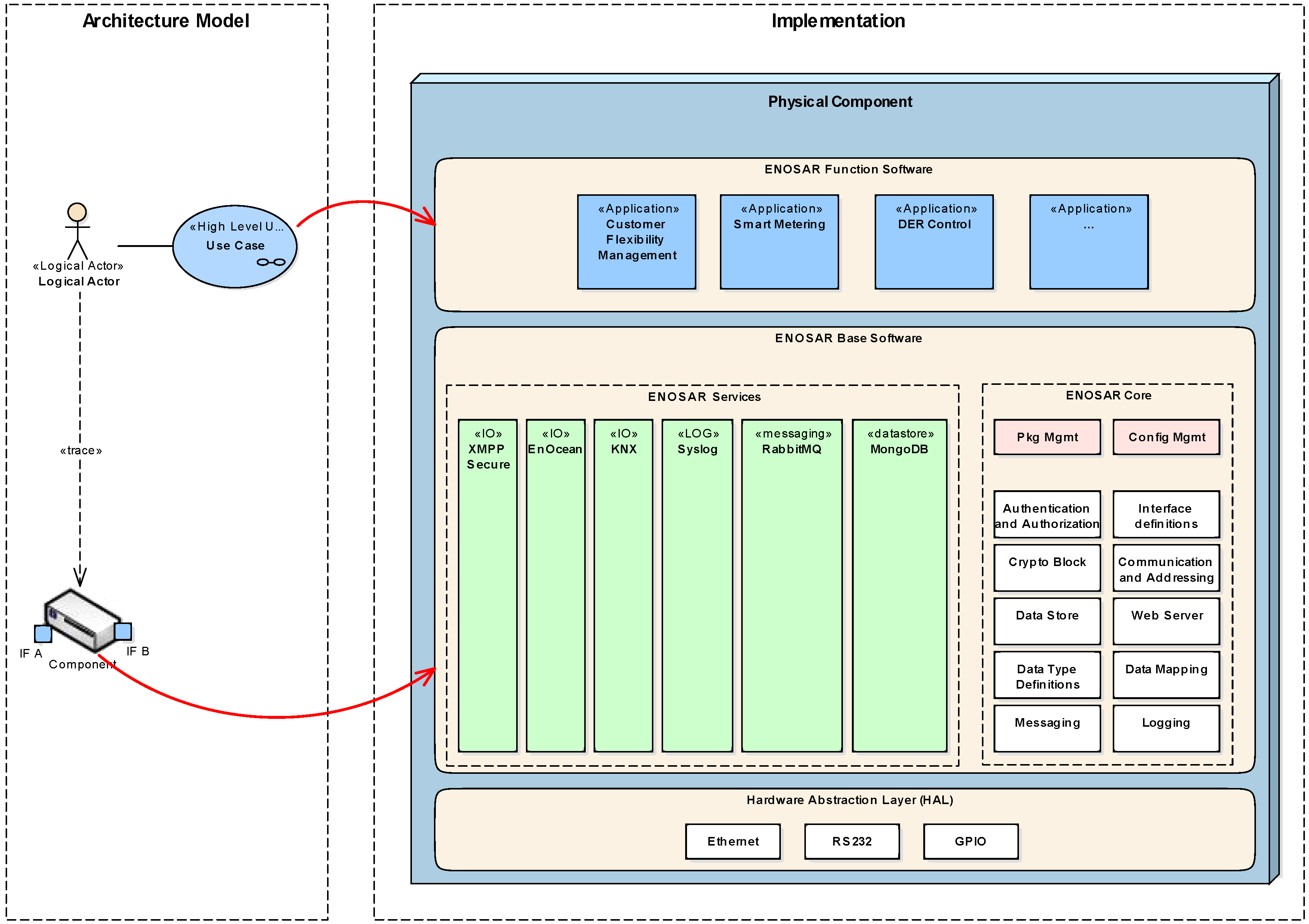Click the IF A interface port square
Viewport: 1309px width, 924px height.
point(43,633)
